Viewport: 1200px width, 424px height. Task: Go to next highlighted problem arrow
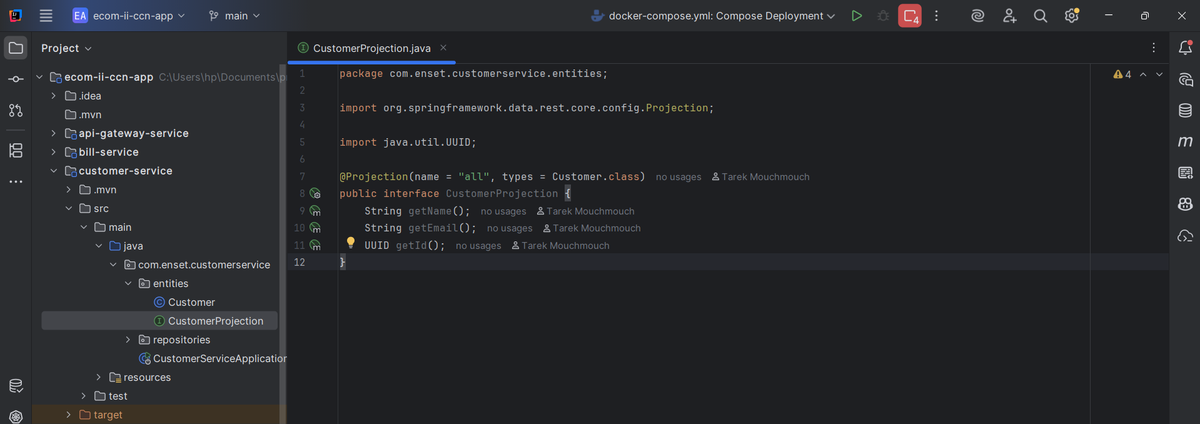[x=1159, y=75]
